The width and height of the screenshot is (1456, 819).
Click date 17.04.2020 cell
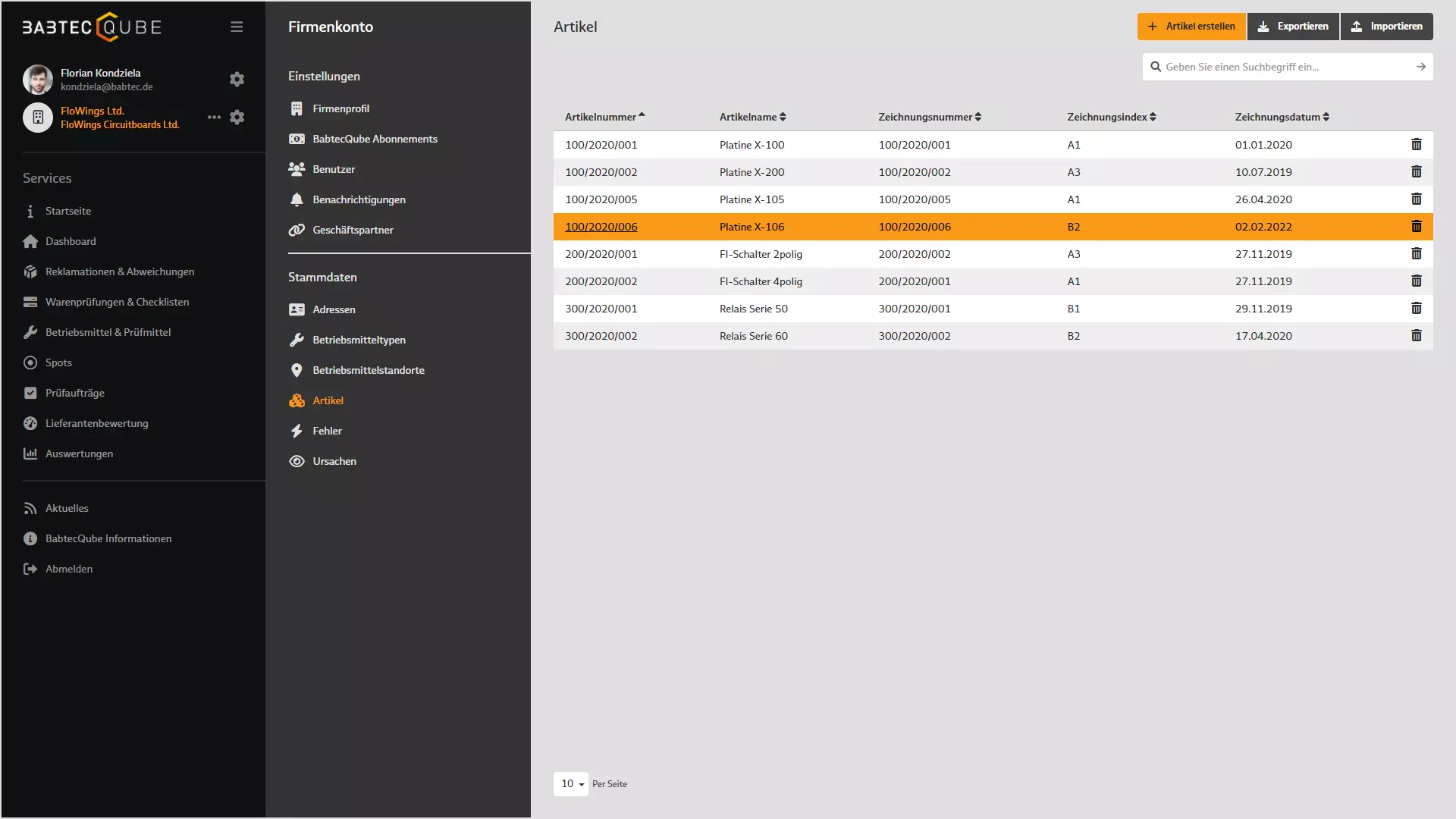click(x=1263, y=336)
